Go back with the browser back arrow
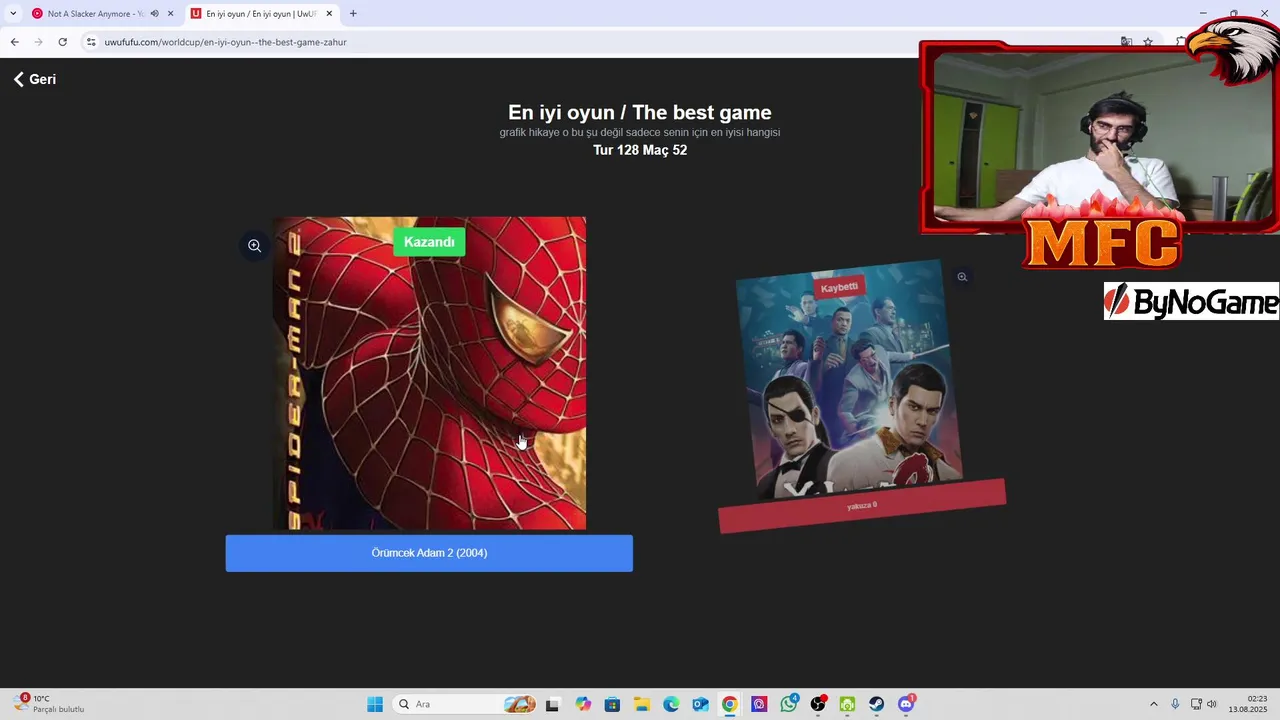 tap(14, 42)
